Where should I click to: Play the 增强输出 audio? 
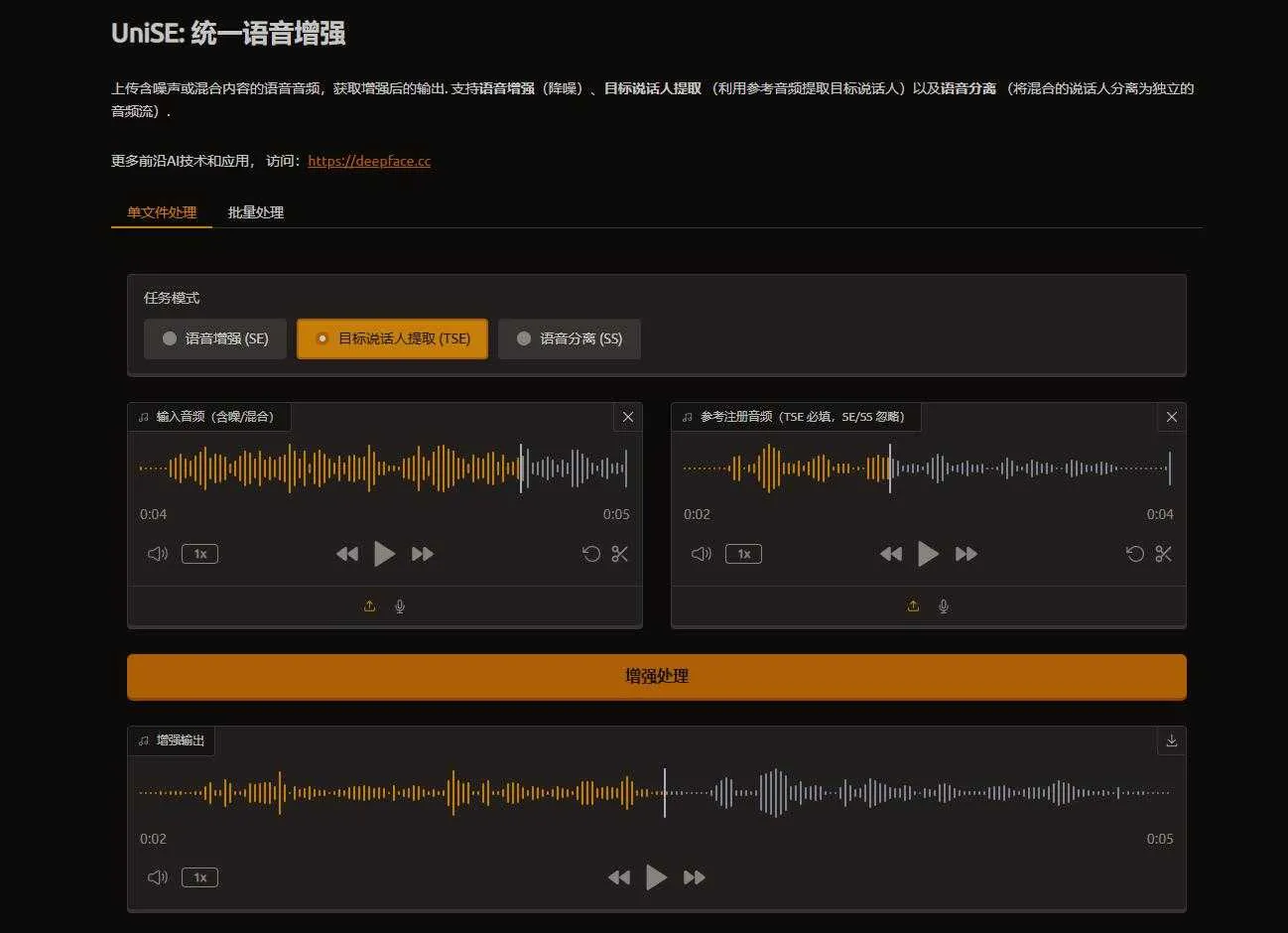[x=656, y=877]
